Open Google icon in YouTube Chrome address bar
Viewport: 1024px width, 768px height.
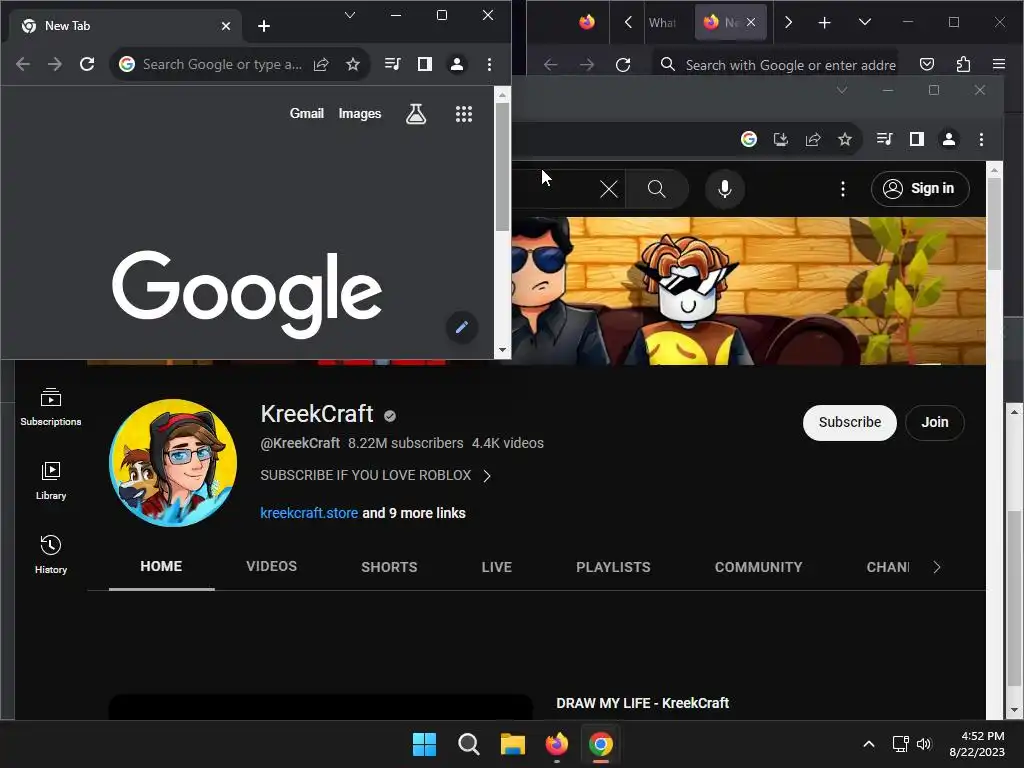[749, 139]
